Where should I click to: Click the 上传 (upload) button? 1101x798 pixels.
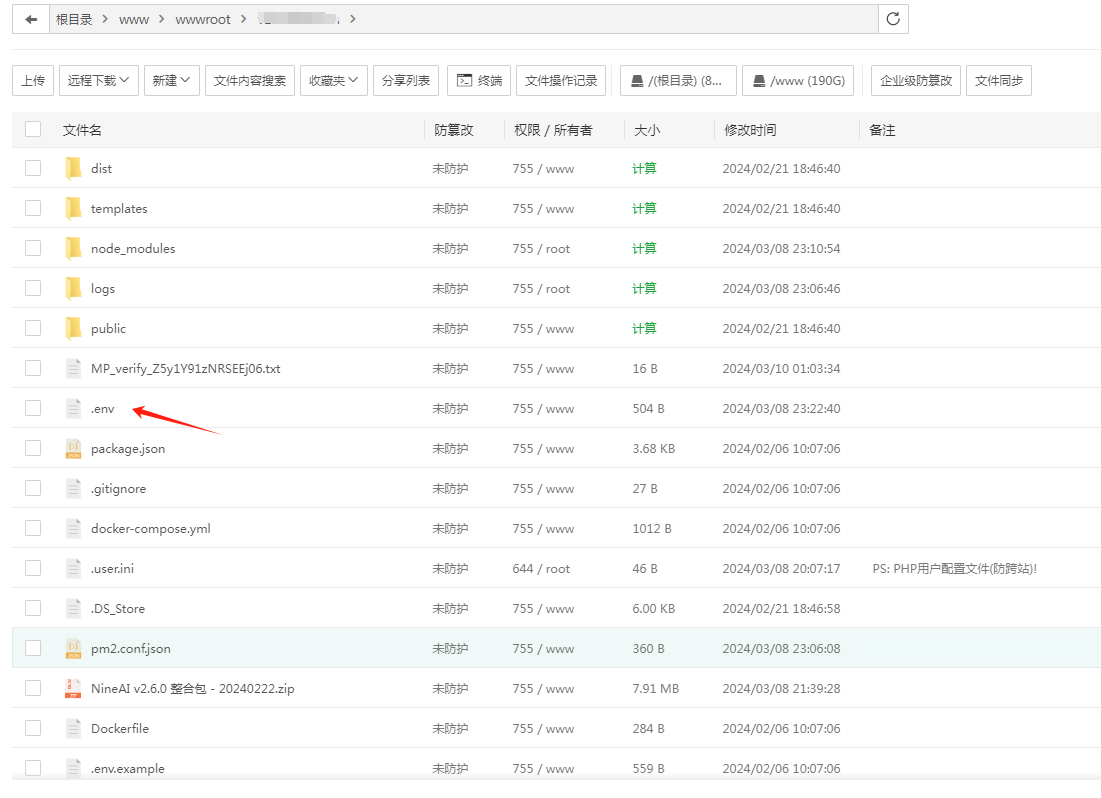click(32, 80)
